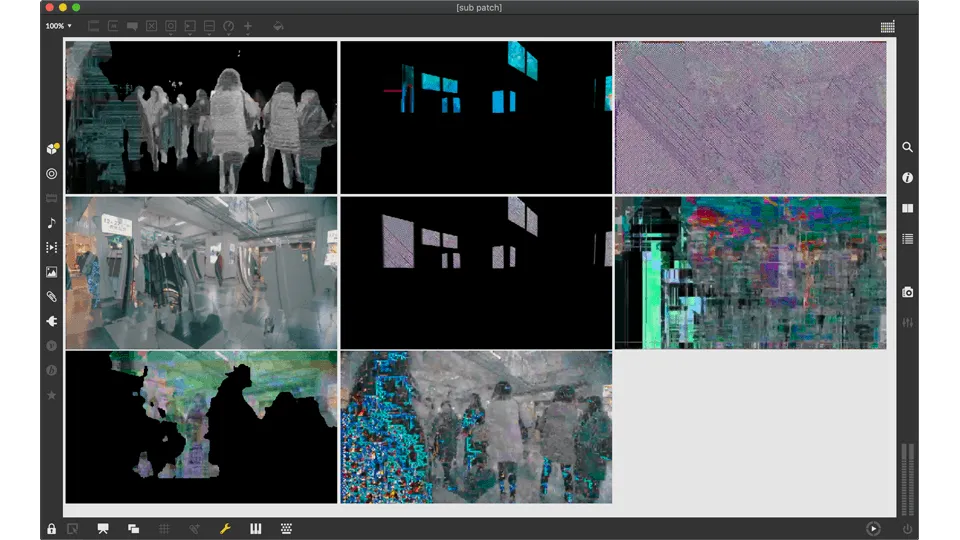960x540 pixels.
Task: Toggle the grid display at bottom toolbar
Action: point(164,529)
